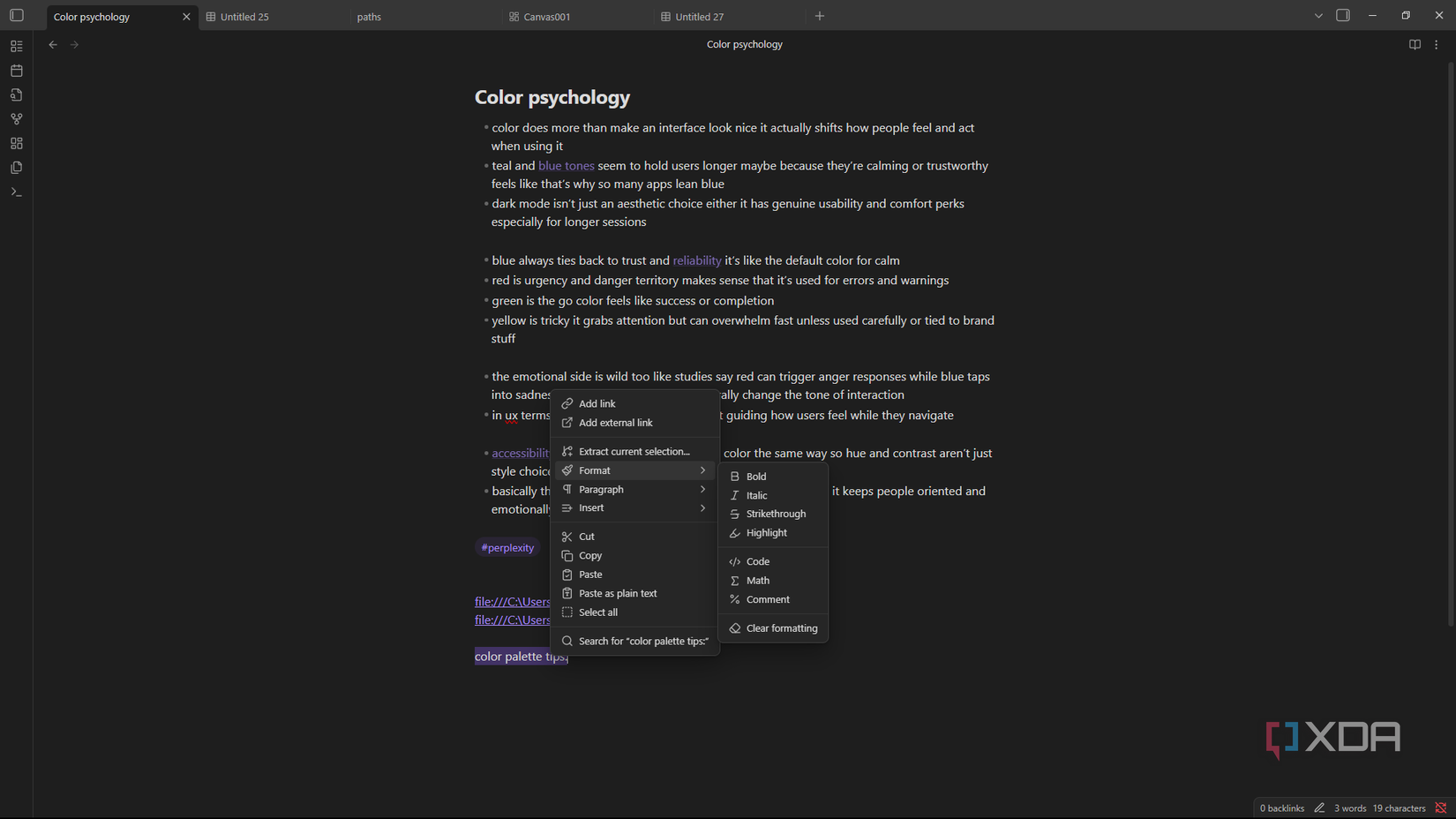Switch to the Canvas001 tab
1456x819 pixels.
click(547, 16)
